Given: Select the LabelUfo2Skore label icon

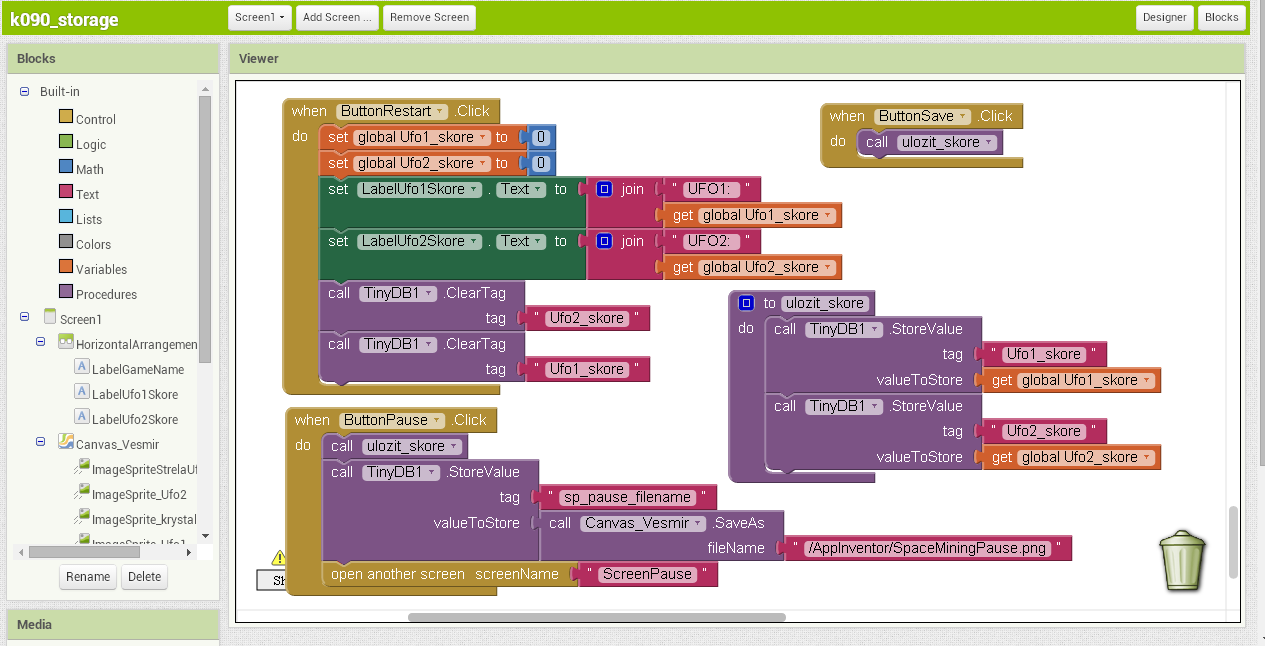Looking at the screenshot, I should [82, 418].
